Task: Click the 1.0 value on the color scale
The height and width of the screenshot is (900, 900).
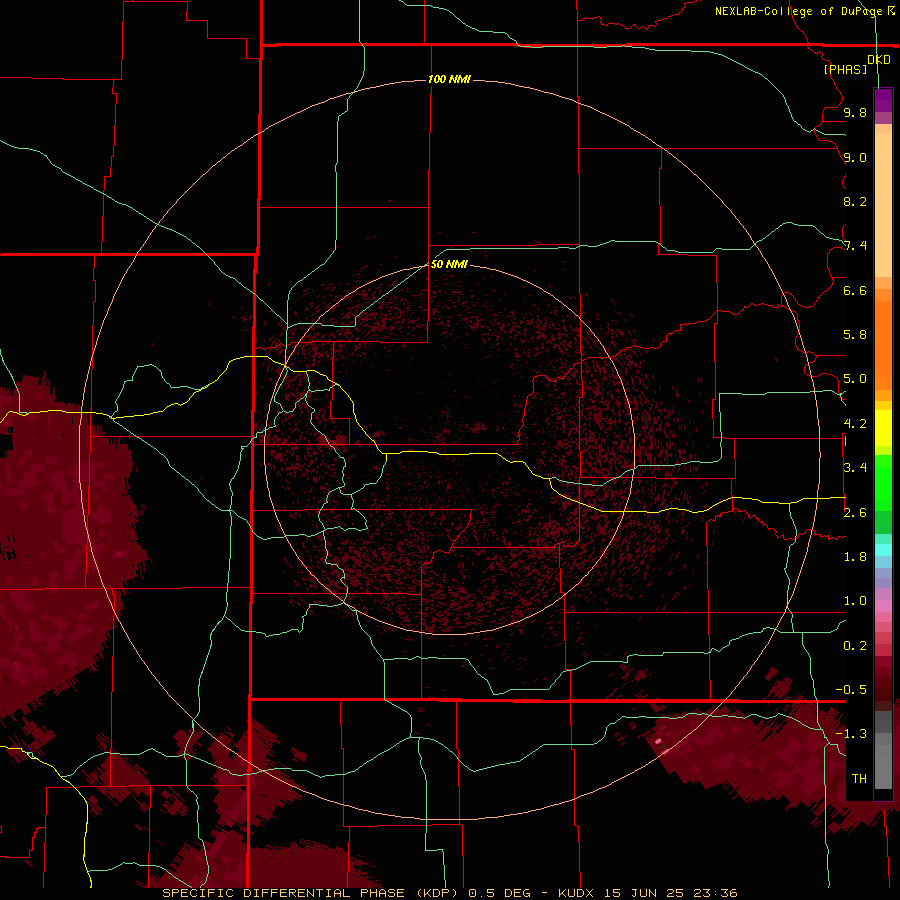Action: coord(855,601)
